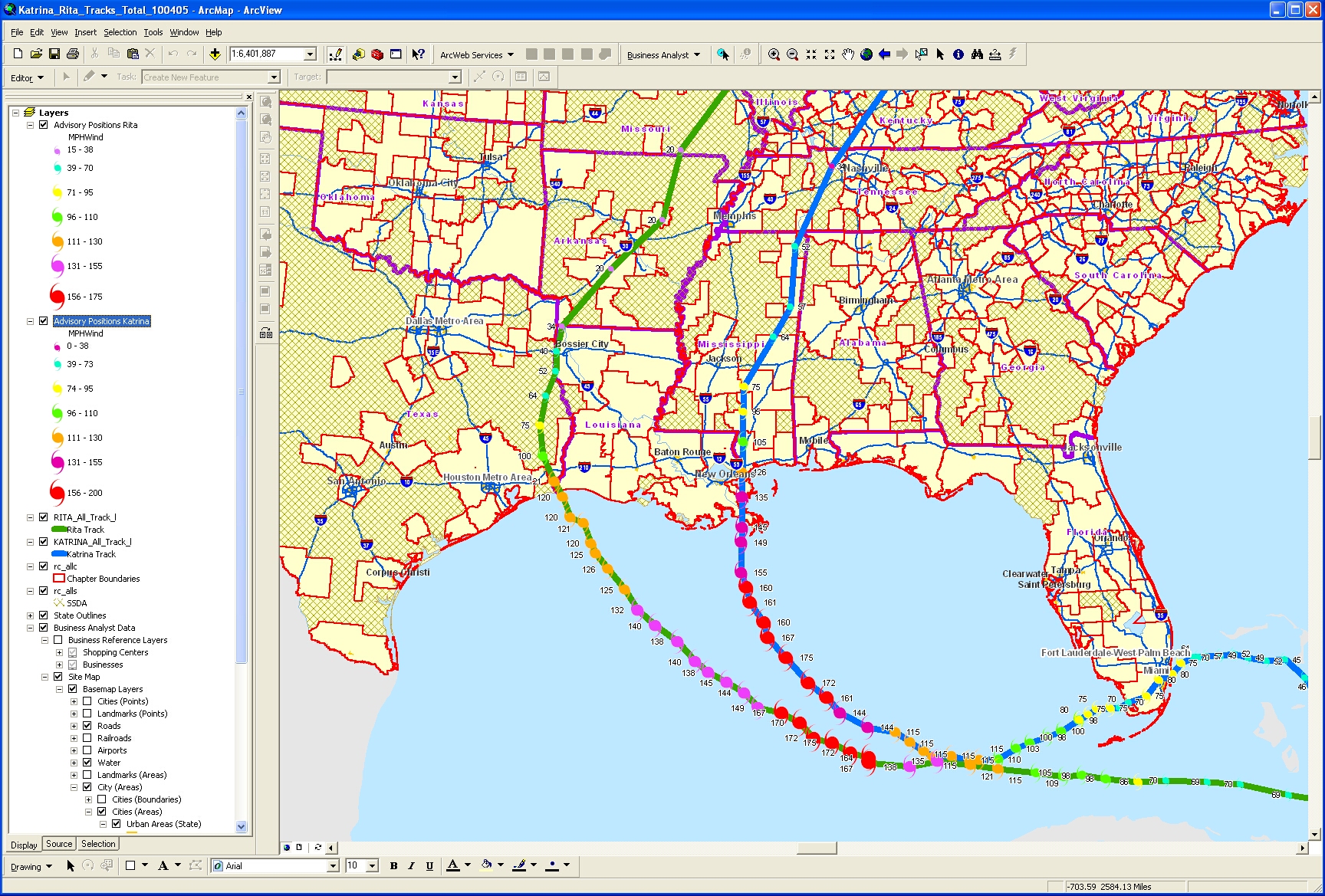Image resolution: width=1325 pixels, height=896 pixels.
Task: Uncheck the Advisory Positions Rita layer
Action: pos(44,125)
